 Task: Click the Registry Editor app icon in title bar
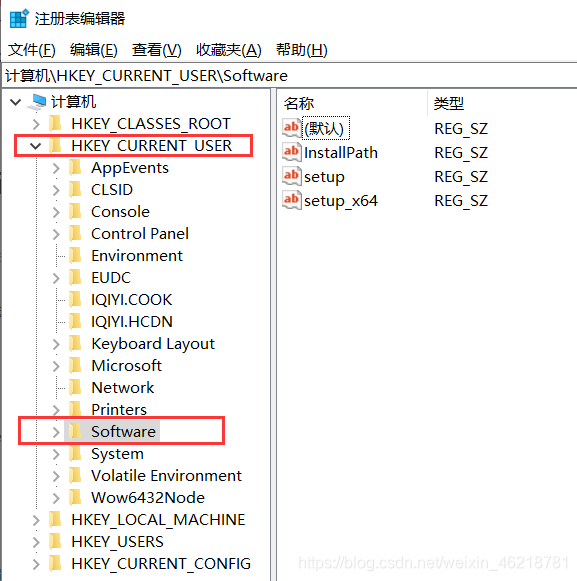pos(19,19)
